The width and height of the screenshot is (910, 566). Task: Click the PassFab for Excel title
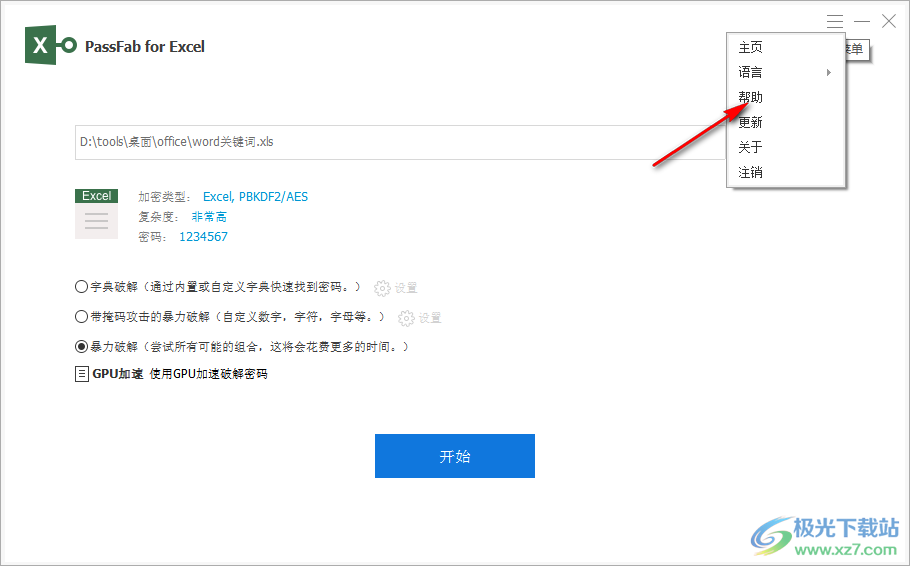[145, 46]
